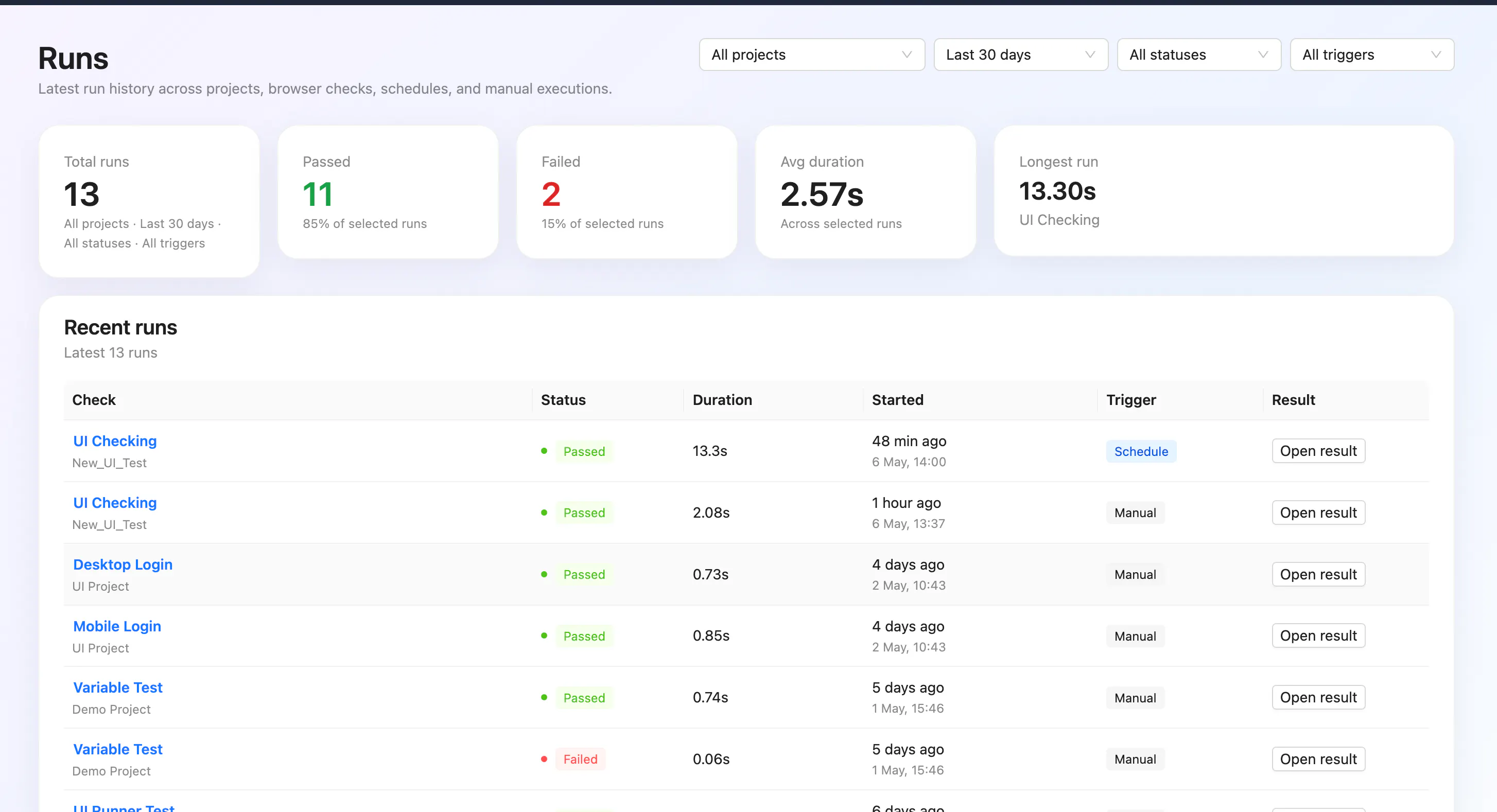Click the Total runs value 13
This screenshot has height=812, width=1497.
coord(81,194)
